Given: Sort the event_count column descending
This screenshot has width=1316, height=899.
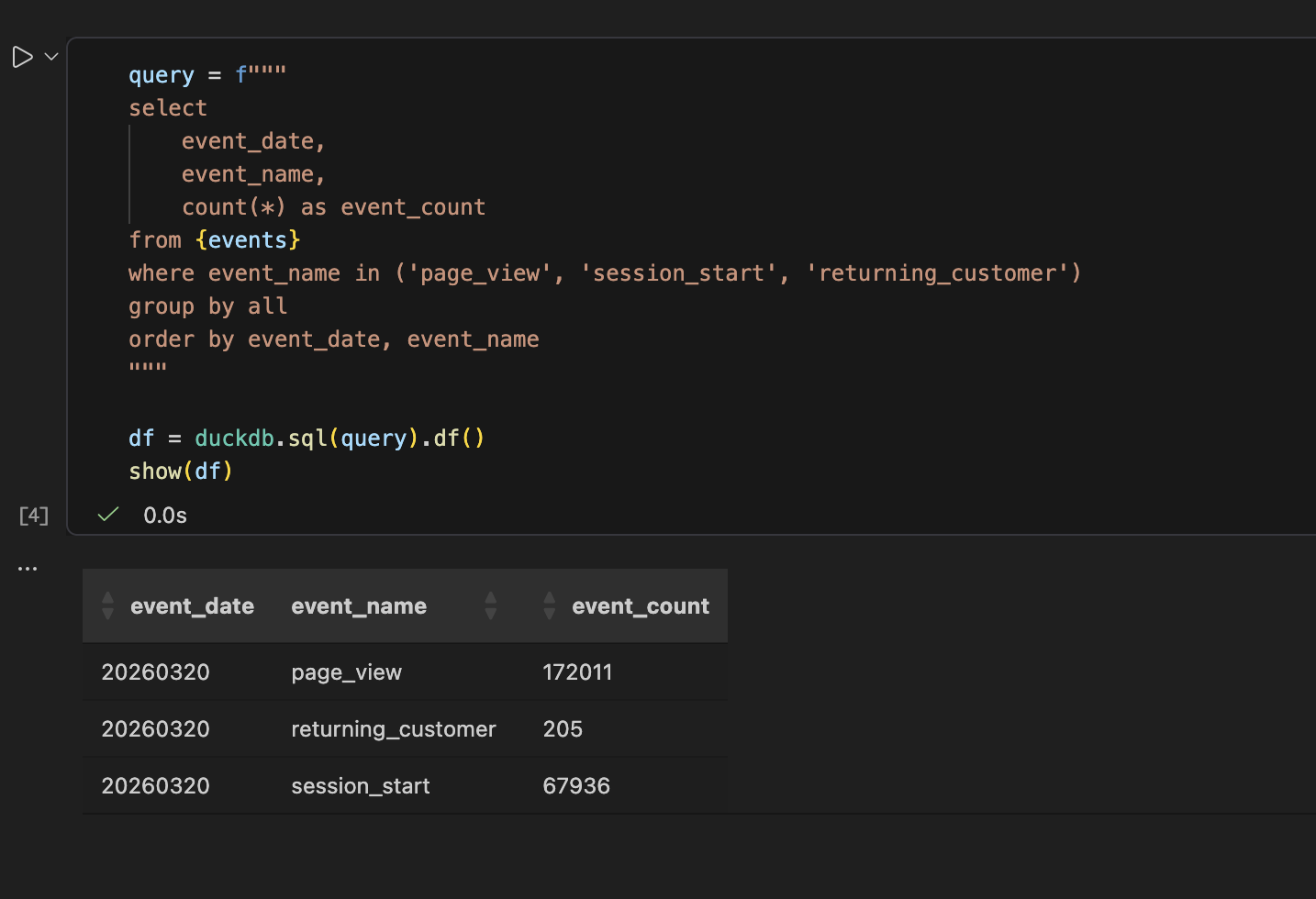Looking at the screenshot, I should tap(549, 612).
